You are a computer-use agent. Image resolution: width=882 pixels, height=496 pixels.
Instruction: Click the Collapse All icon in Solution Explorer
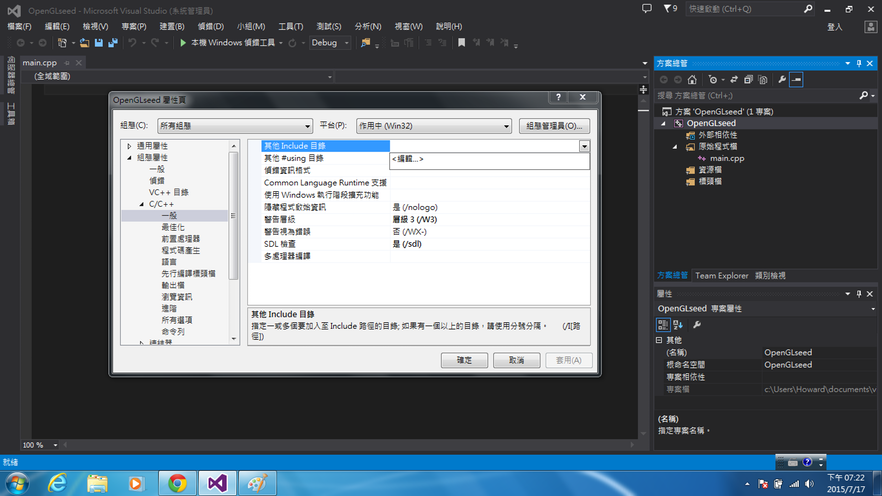click(748, 80)
